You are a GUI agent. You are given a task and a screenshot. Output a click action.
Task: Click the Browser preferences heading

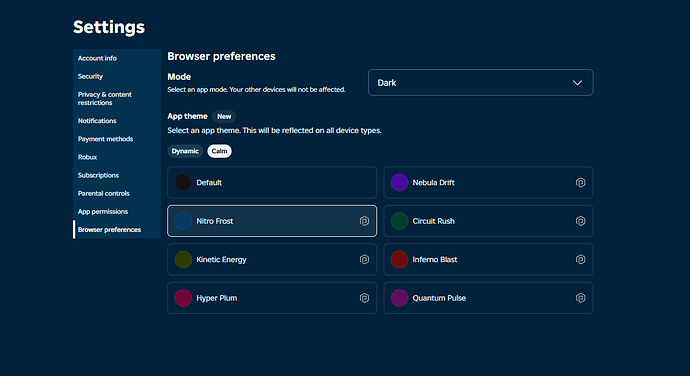[x=221, y=56]
